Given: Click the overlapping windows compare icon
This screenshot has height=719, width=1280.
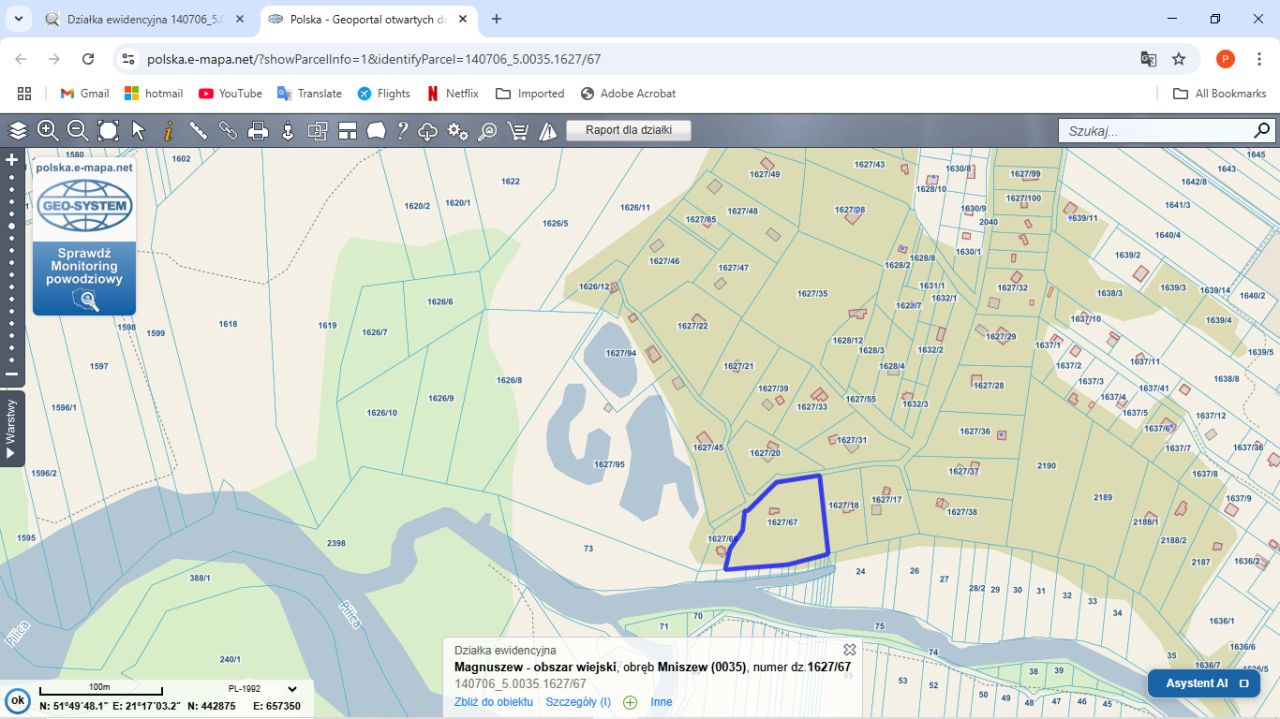Looking at the screenshot, I should pos(318,130).
